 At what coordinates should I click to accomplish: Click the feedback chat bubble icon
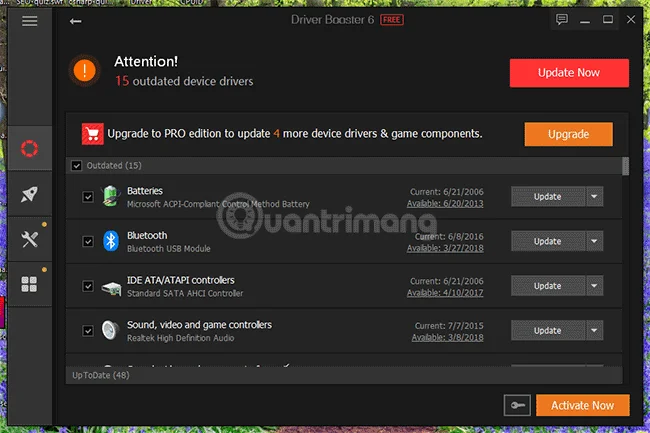click(x=562, y=19)
